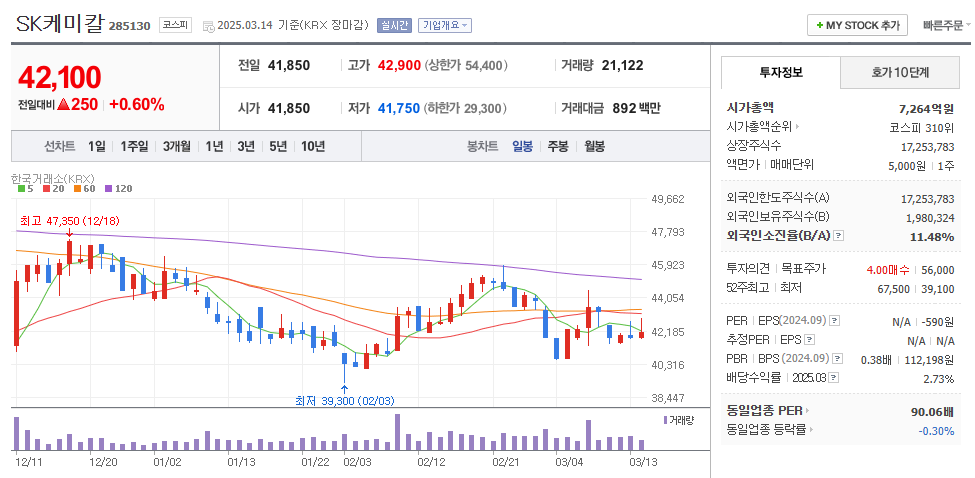Show the 3개월 line chart
This screenshot has height=478, width=975.
coord(177,147)
